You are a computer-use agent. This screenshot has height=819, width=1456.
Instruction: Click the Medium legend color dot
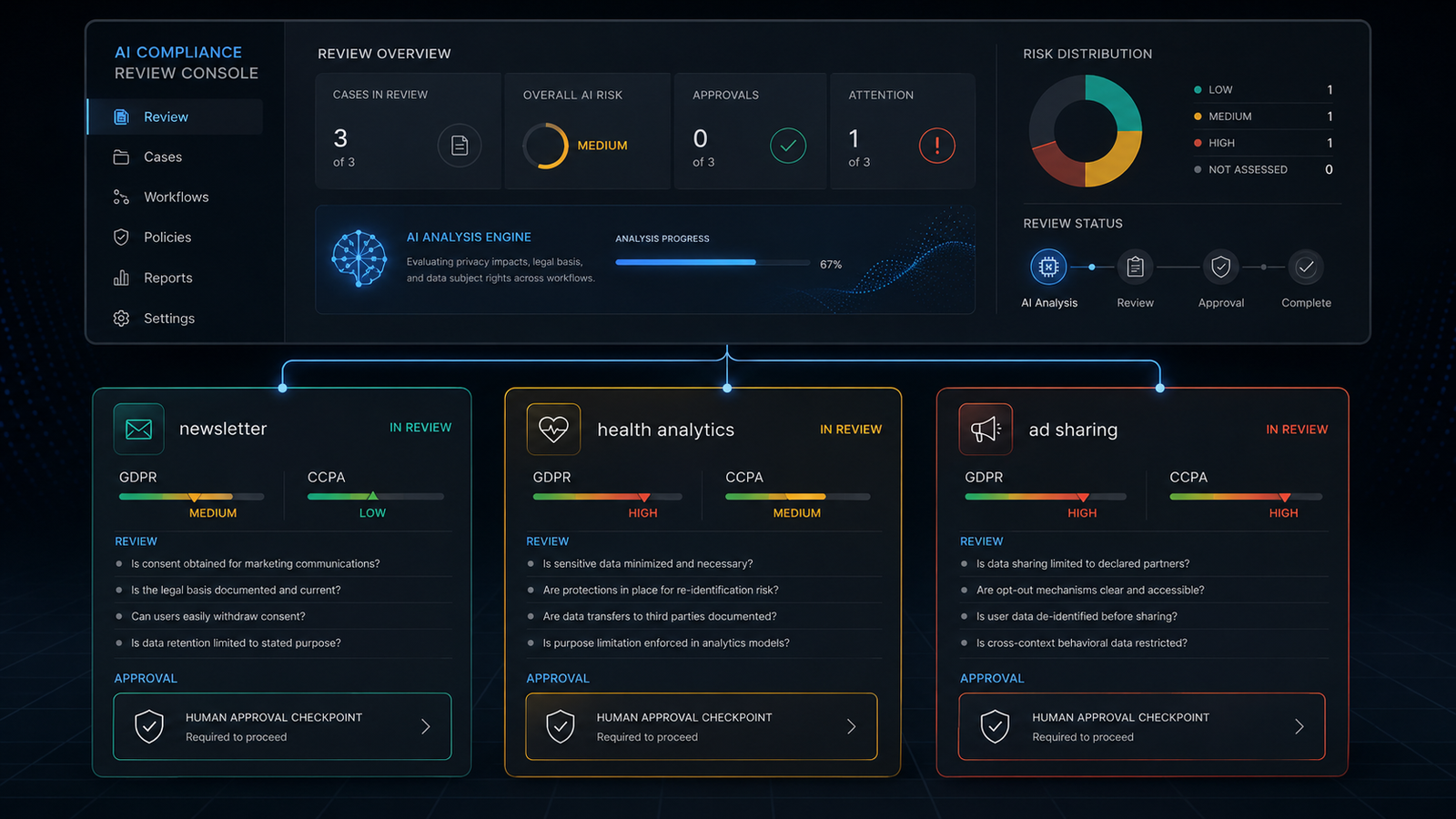pyautogui.click(x=1198, y=116)
